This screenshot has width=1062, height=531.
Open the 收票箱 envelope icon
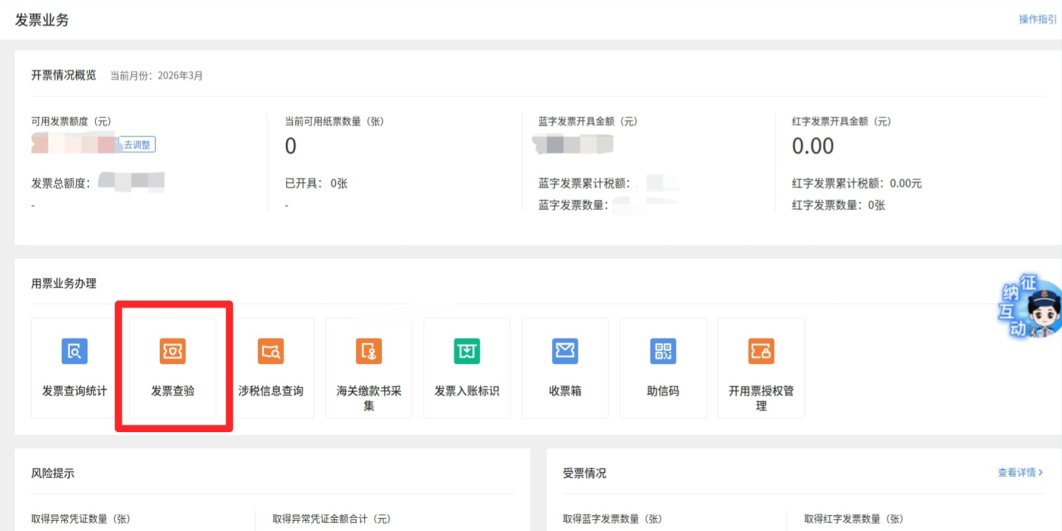[x=565, y=351]
